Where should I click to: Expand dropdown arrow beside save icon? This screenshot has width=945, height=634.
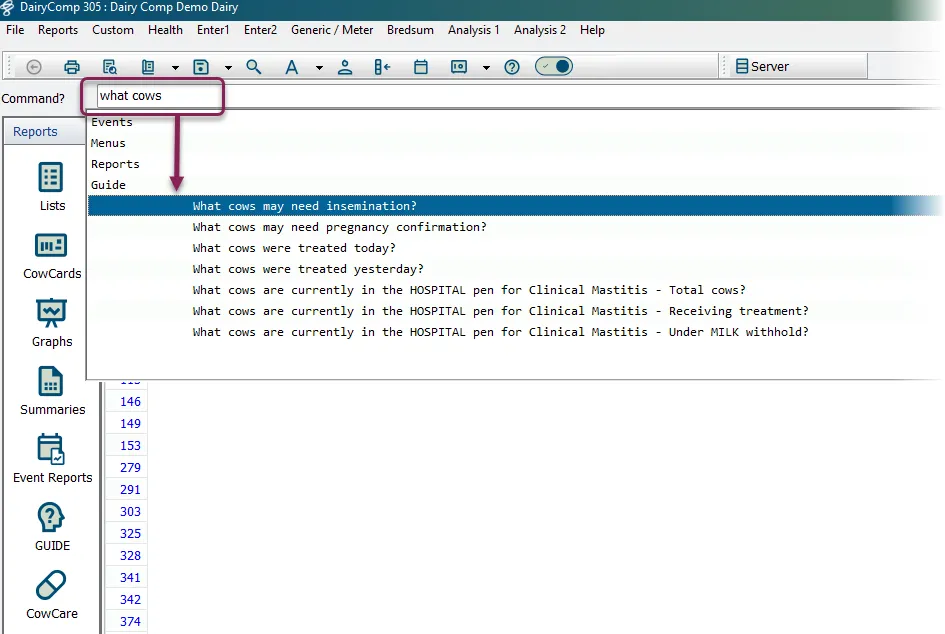228,67
